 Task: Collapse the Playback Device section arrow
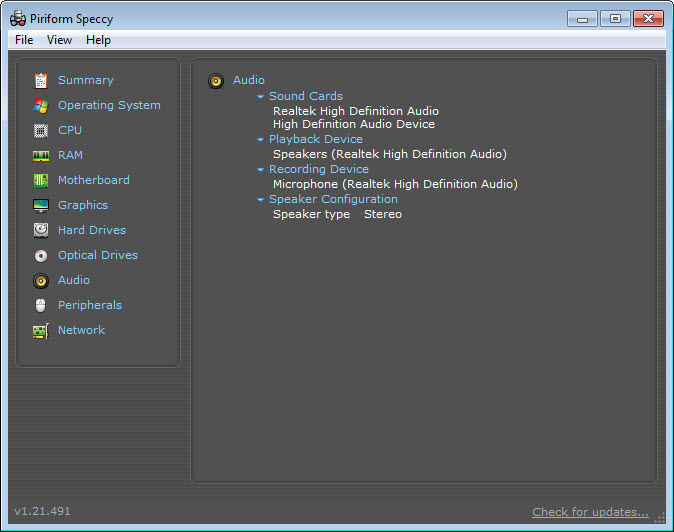(x=260, y=140)
